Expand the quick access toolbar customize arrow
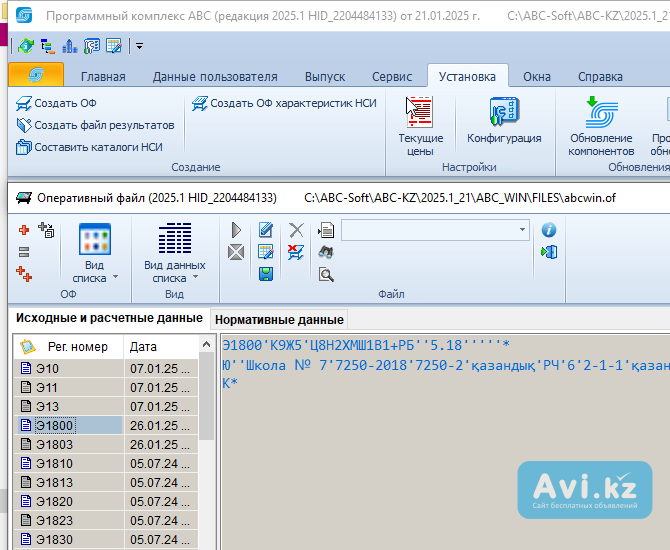Image resolution: width=670 pixels, height=550 pixels. point(139,46)
